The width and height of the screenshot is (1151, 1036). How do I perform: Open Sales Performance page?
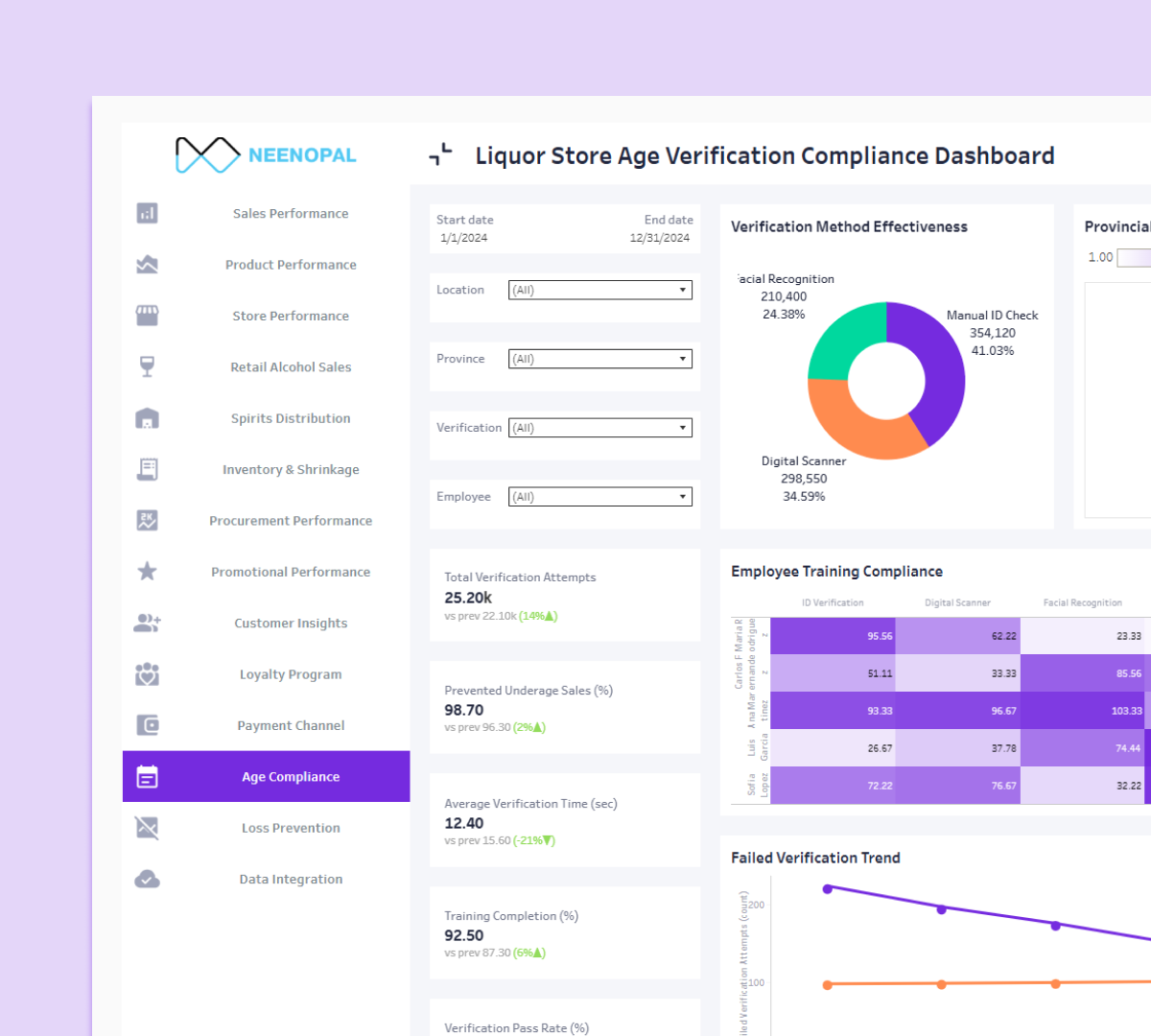[x=291, y=214]
